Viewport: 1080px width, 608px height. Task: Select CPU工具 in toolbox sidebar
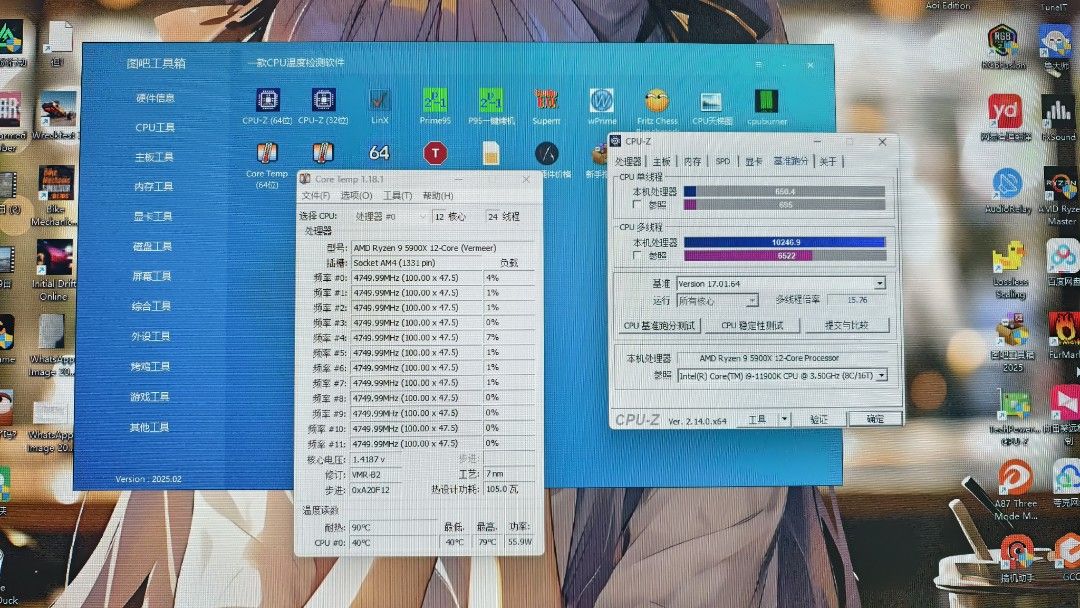[x=155, y=127]
